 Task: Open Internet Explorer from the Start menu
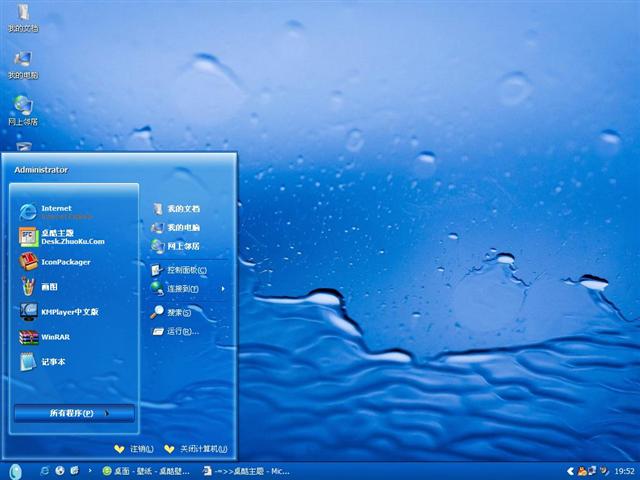56,212
